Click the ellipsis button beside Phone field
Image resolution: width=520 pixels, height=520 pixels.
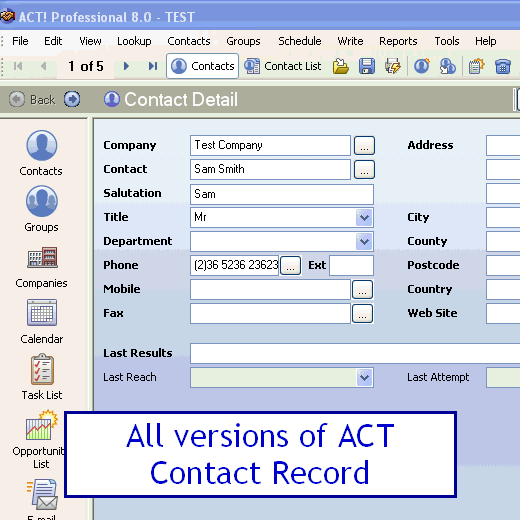(x=291, y=265)
